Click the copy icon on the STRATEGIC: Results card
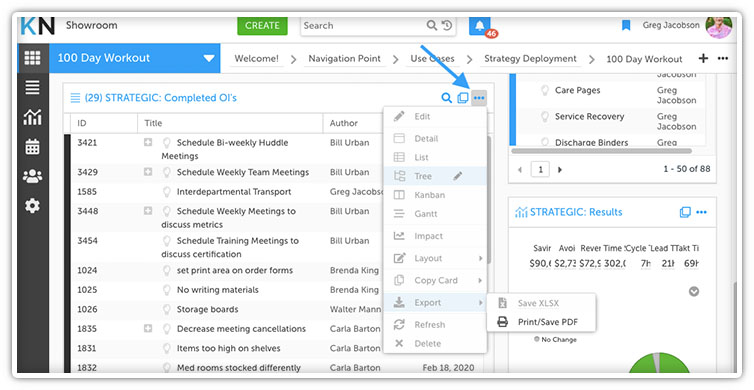Image resolution: width=754 pixels, height=390 pixels. [685, 212]
